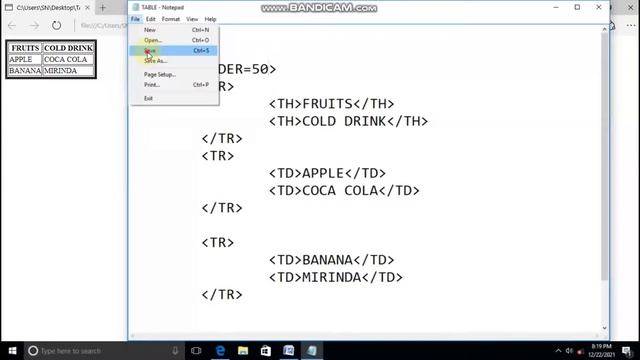Click the FRUITS header cell in browser table
This screenshot has height=360, width=640.
(25, 48)
